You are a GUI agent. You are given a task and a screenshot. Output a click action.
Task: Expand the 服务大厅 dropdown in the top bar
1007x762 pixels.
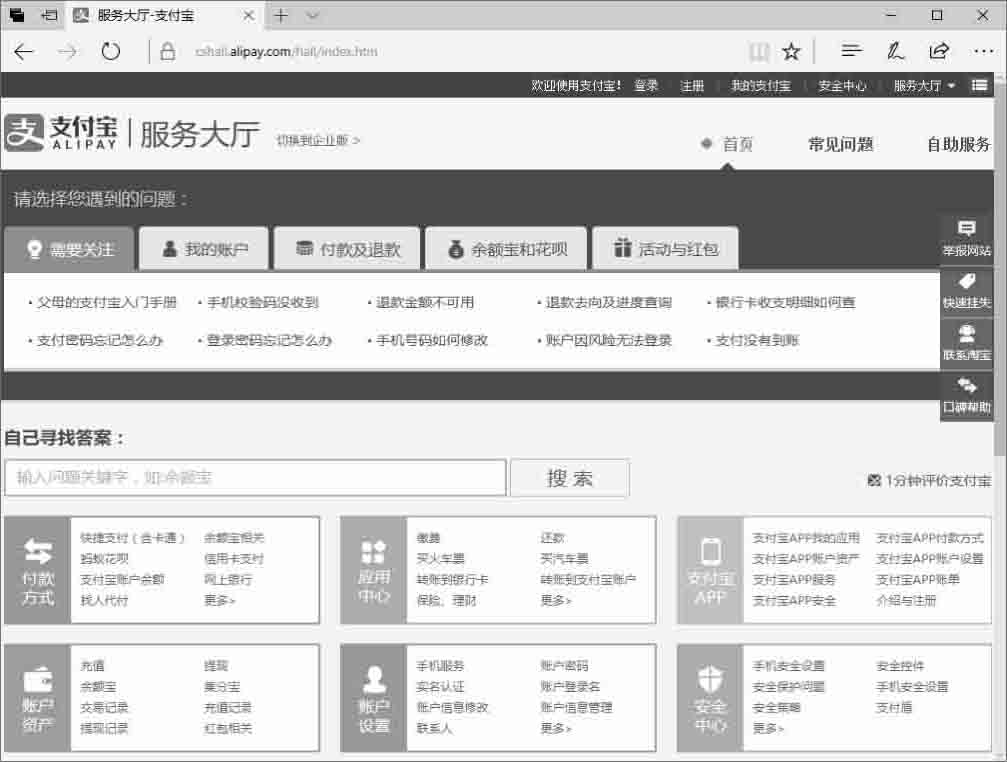coord(924,85)
